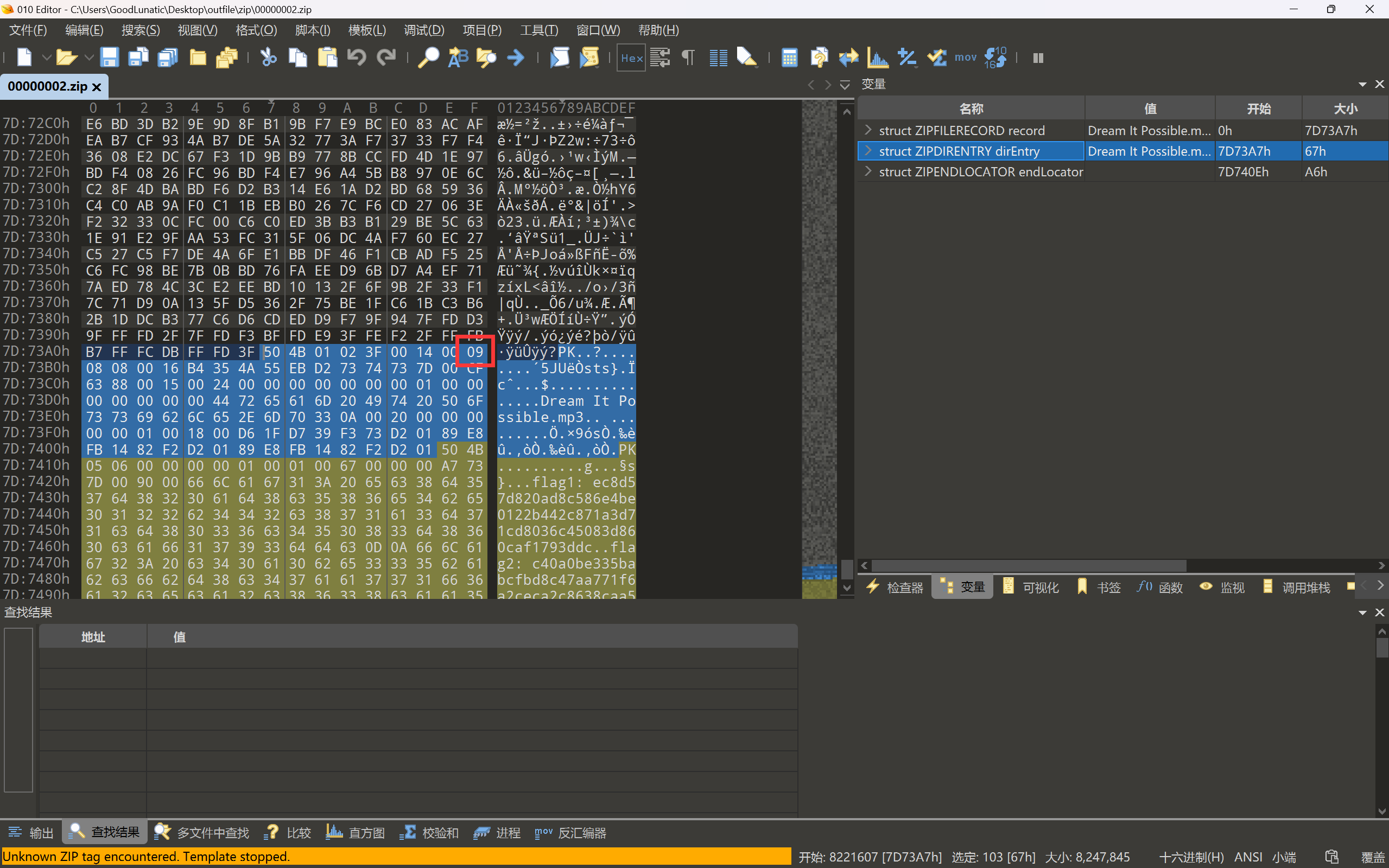Close the 00000002.zip tab
The height and width of the screenshot is (868, 1389).
tap(97, 87)
